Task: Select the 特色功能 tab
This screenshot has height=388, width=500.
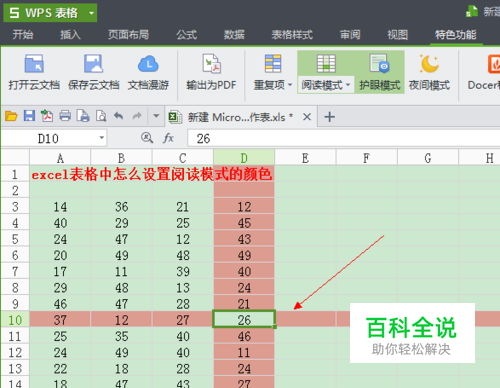Action: point(456,35)
